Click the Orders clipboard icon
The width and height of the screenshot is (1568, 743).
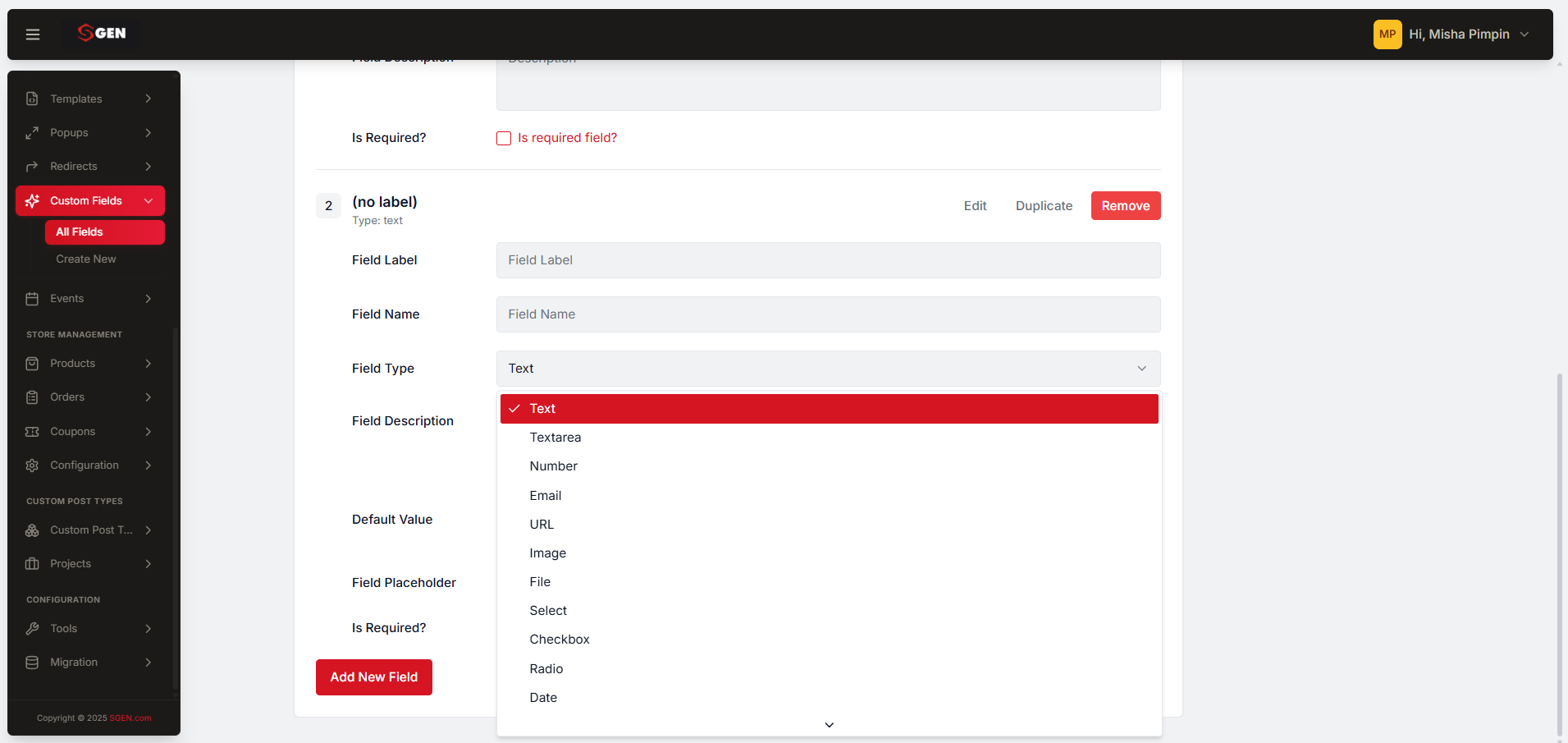click(x=32, y=397)
